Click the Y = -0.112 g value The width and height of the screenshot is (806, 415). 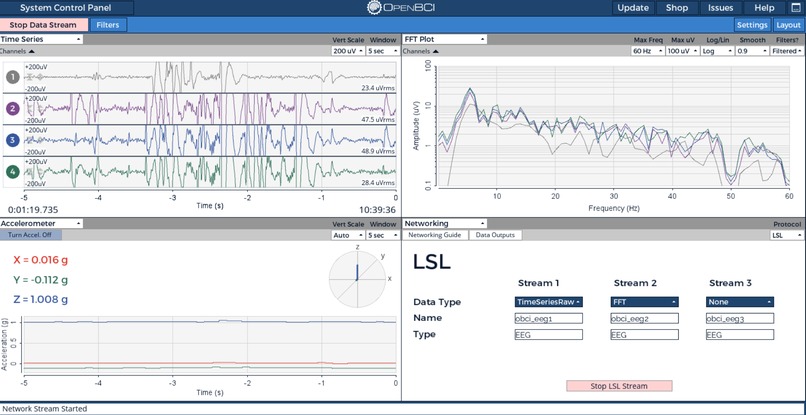click(x=40, y=280)
